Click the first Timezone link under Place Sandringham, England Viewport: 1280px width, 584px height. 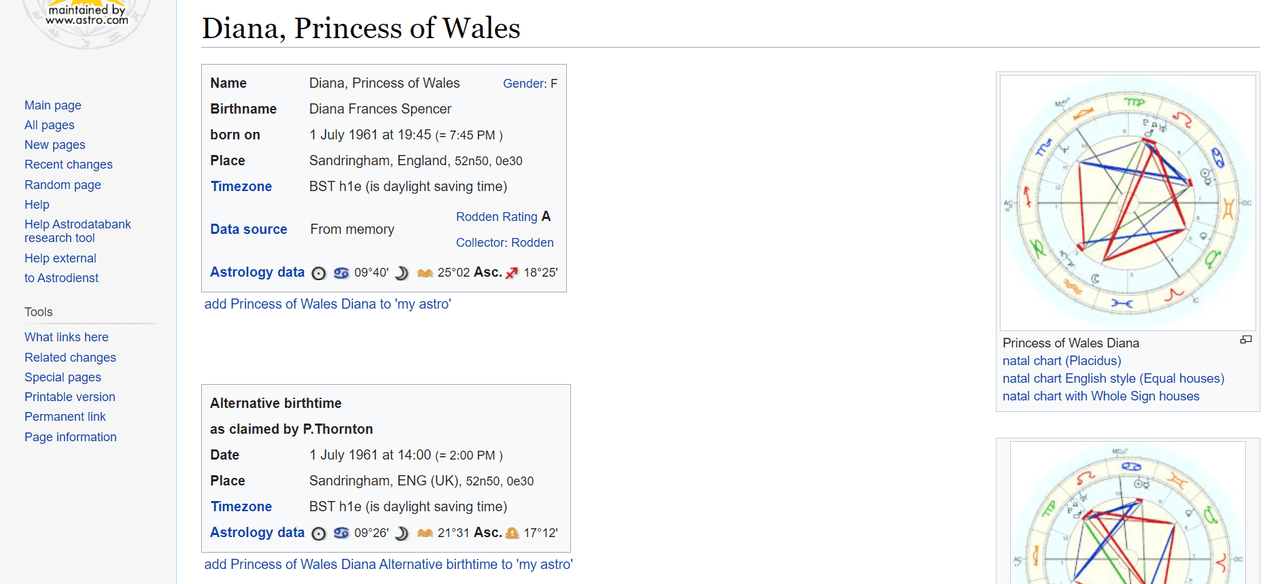241,186
